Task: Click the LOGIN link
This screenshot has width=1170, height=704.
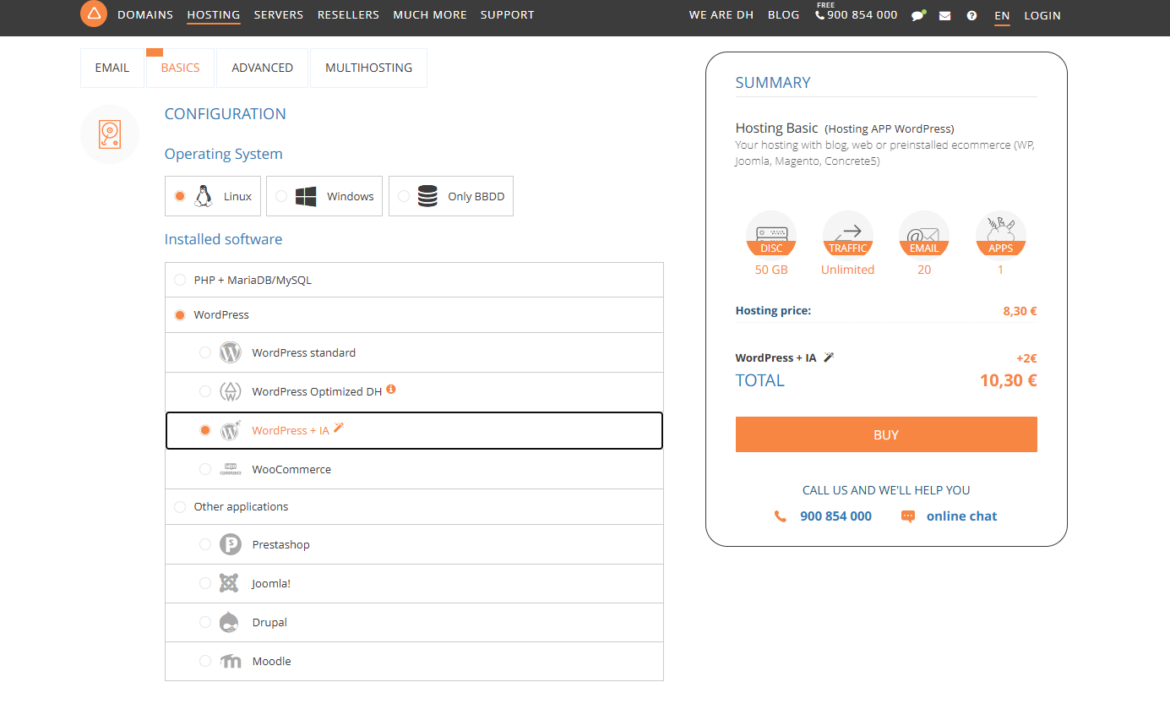Action: tap(1042, 16)
